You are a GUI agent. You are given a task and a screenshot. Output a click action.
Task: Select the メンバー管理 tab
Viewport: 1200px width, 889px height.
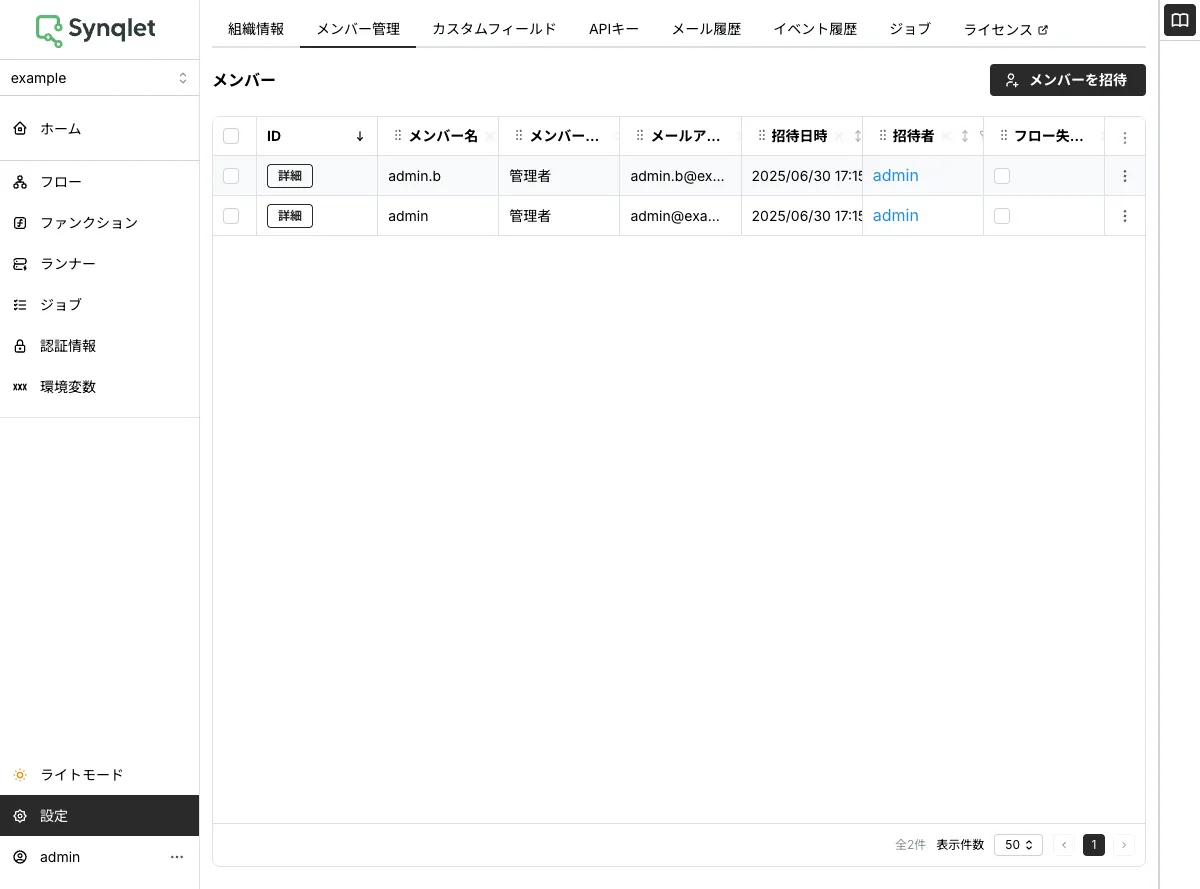(358, 29)
